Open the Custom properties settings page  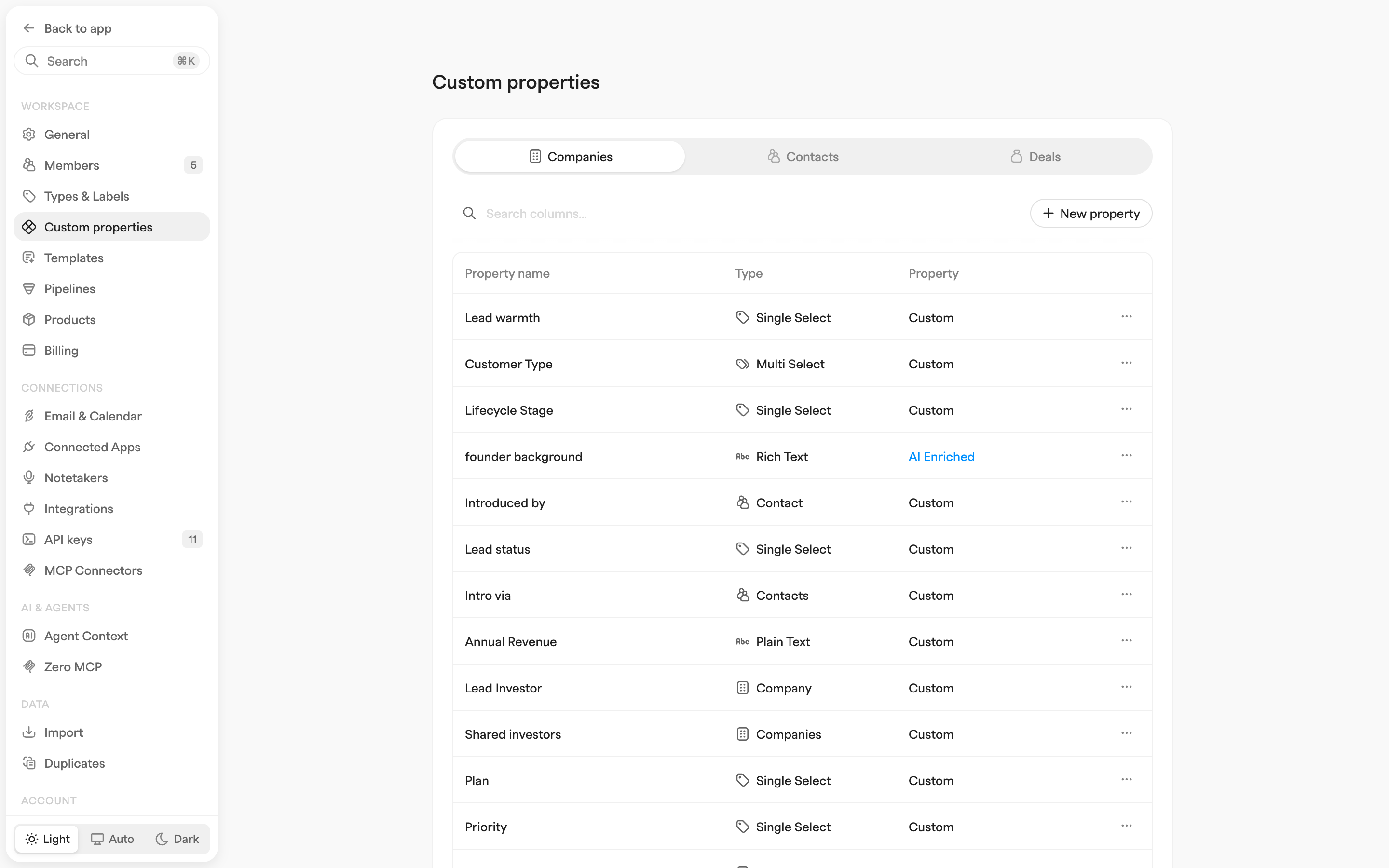coord(112,227)
